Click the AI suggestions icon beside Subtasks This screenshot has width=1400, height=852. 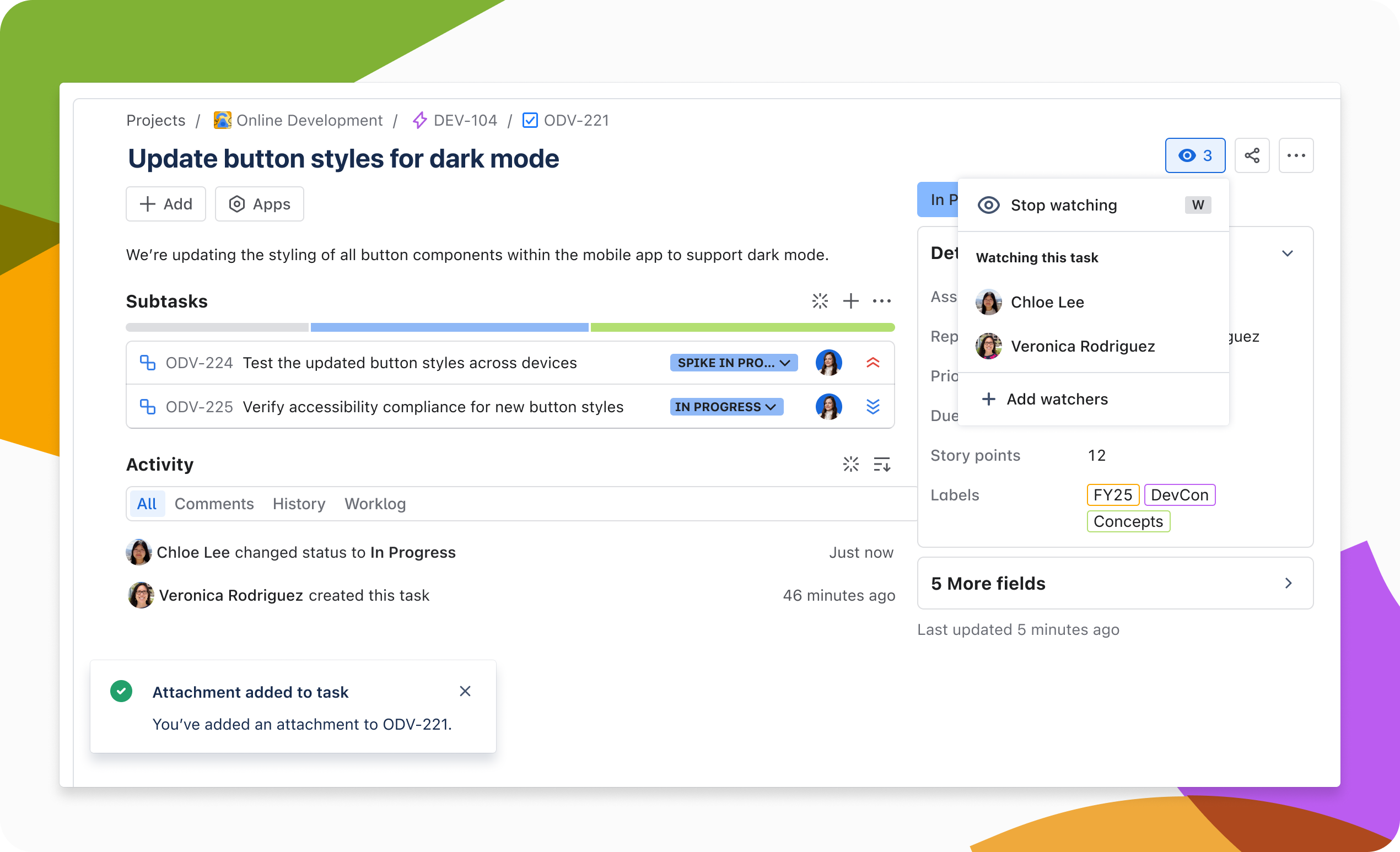coord(821,301)
